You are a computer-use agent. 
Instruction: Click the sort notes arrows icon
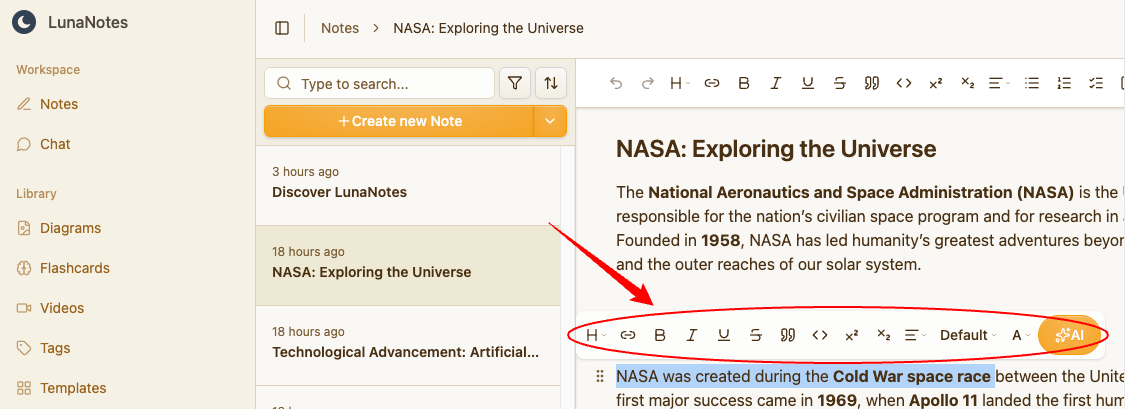pos(551,84)
